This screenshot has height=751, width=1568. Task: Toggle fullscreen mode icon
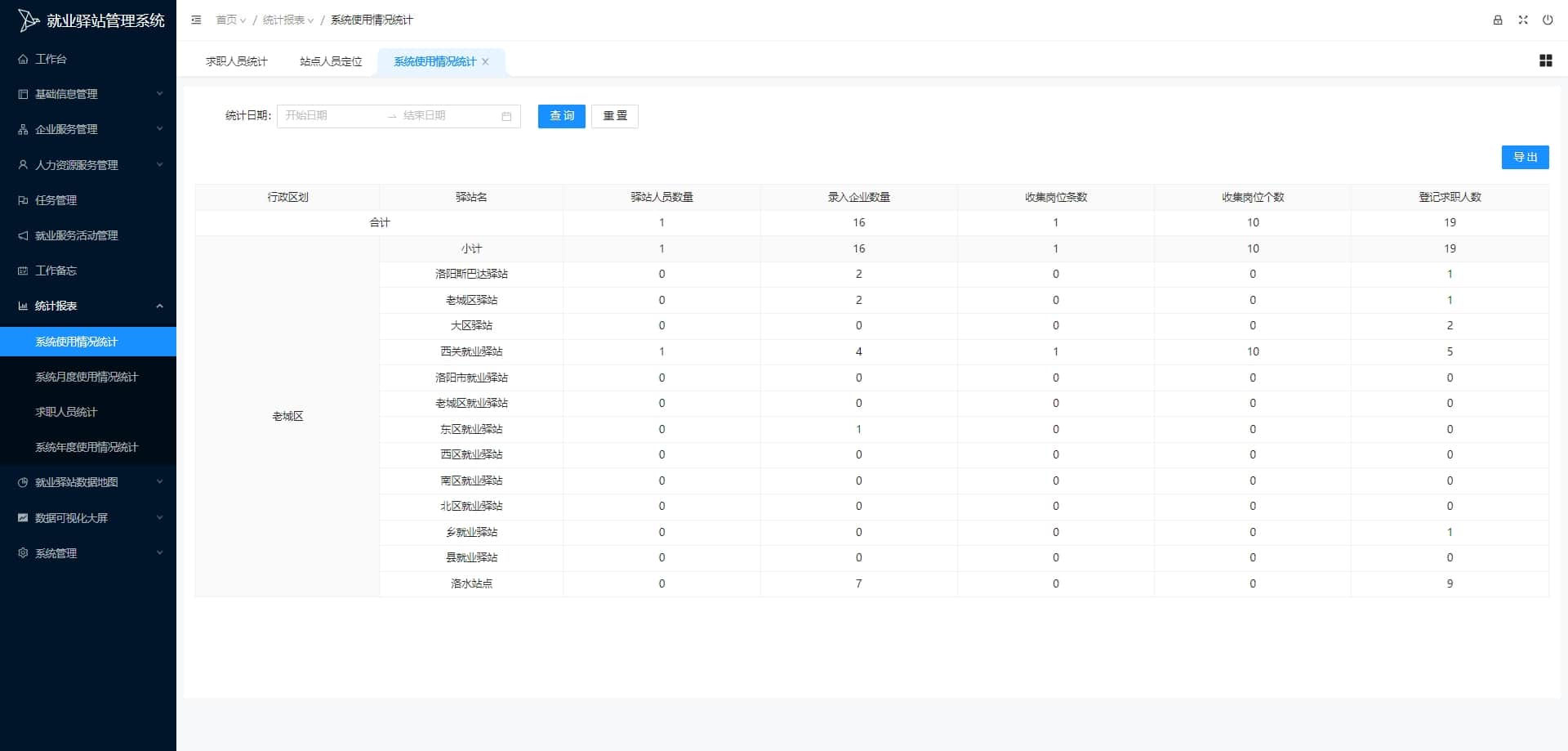pyautogui.click(x=1523, y=20)
